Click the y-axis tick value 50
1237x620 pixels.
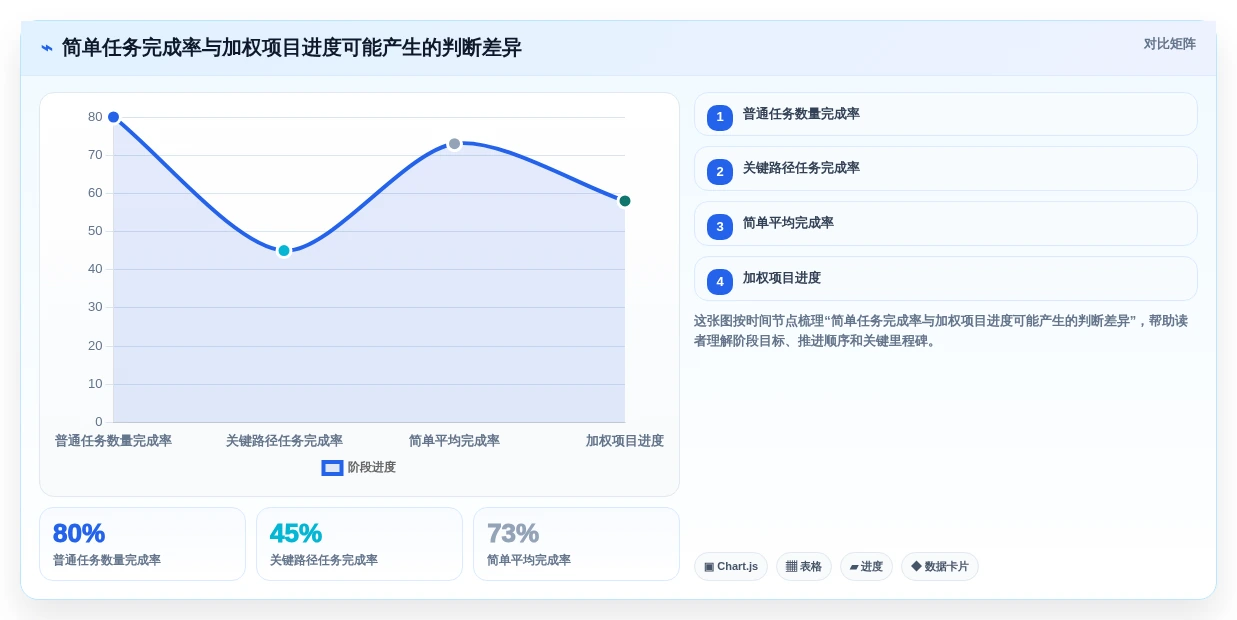95,231
